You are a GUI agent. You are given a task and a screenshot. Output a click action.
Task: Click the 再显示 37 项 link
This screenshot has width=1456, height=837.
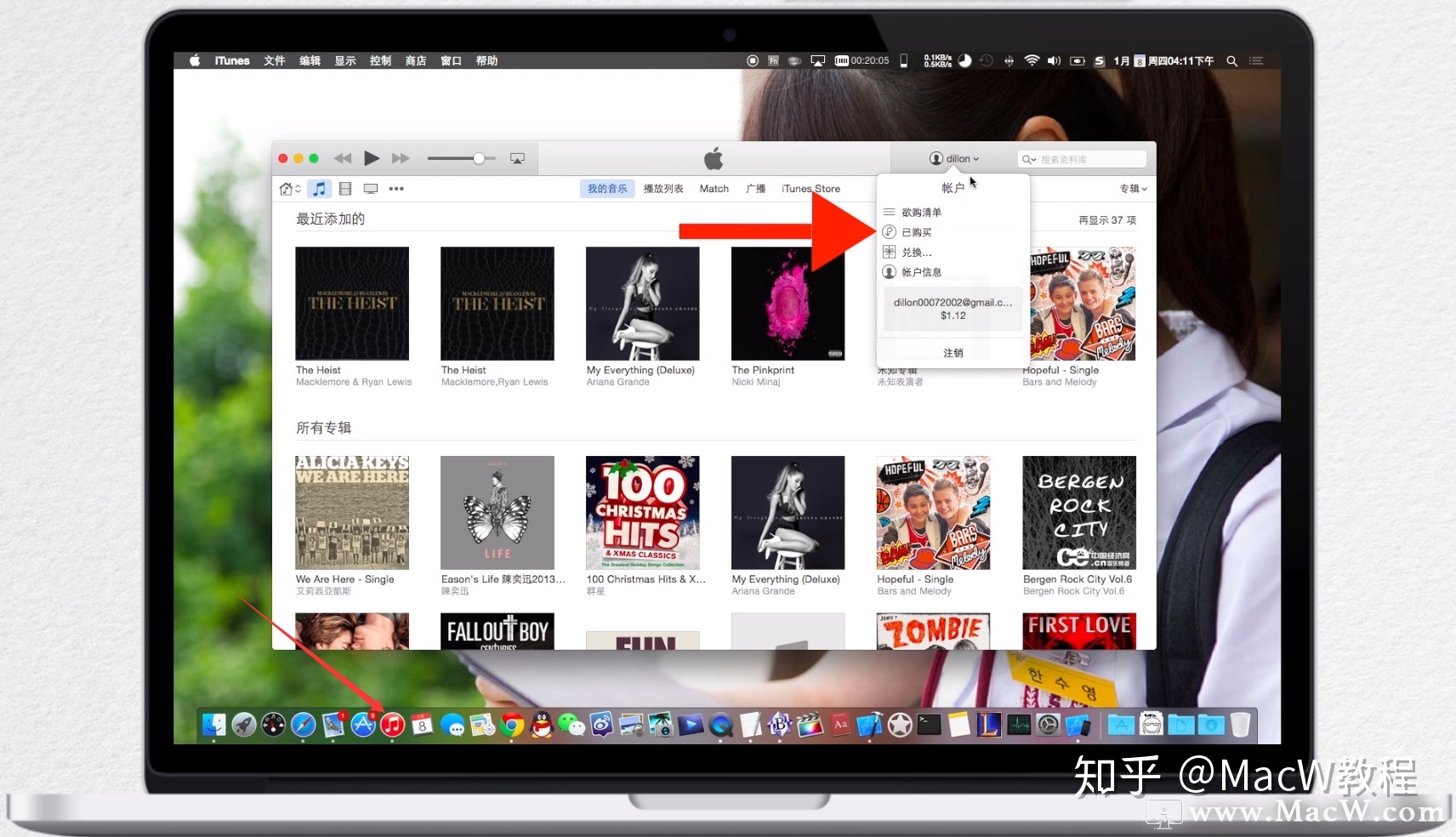click(1107, 220)
